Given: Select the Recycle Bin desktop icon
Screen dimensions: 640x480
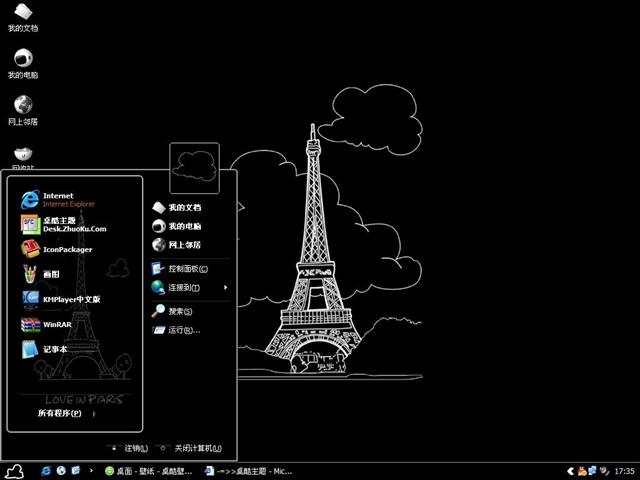Looking at the screenshot, I should (23, 158).
